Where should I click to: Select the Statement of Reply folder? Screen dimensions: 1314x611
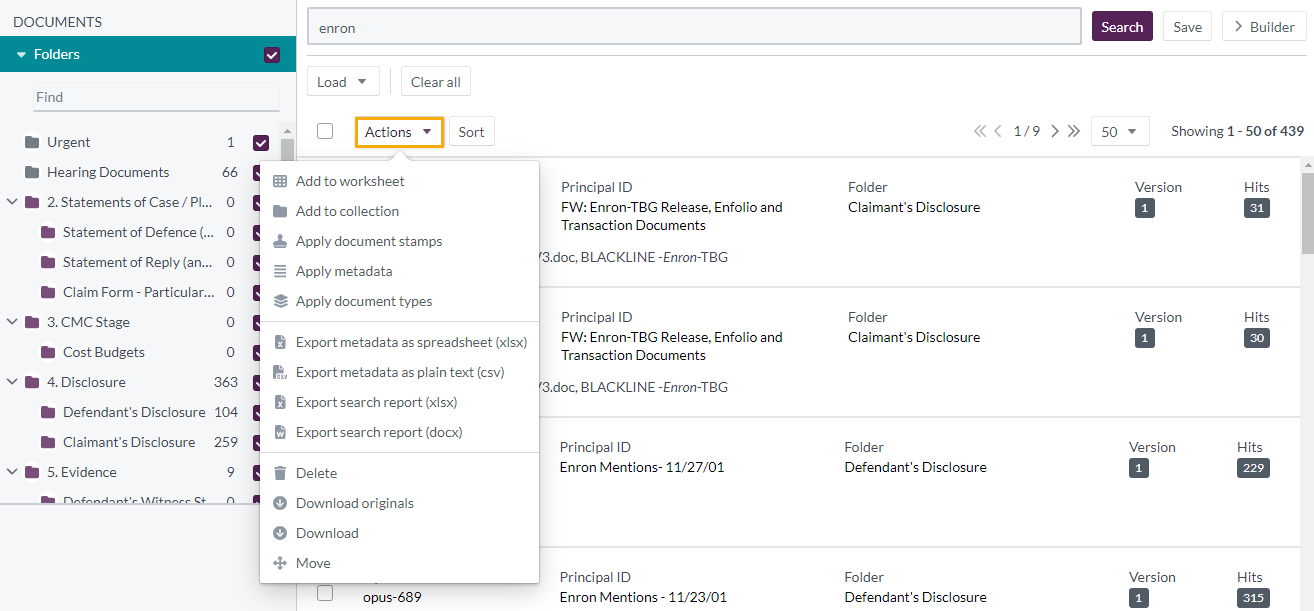pos(138,262)
